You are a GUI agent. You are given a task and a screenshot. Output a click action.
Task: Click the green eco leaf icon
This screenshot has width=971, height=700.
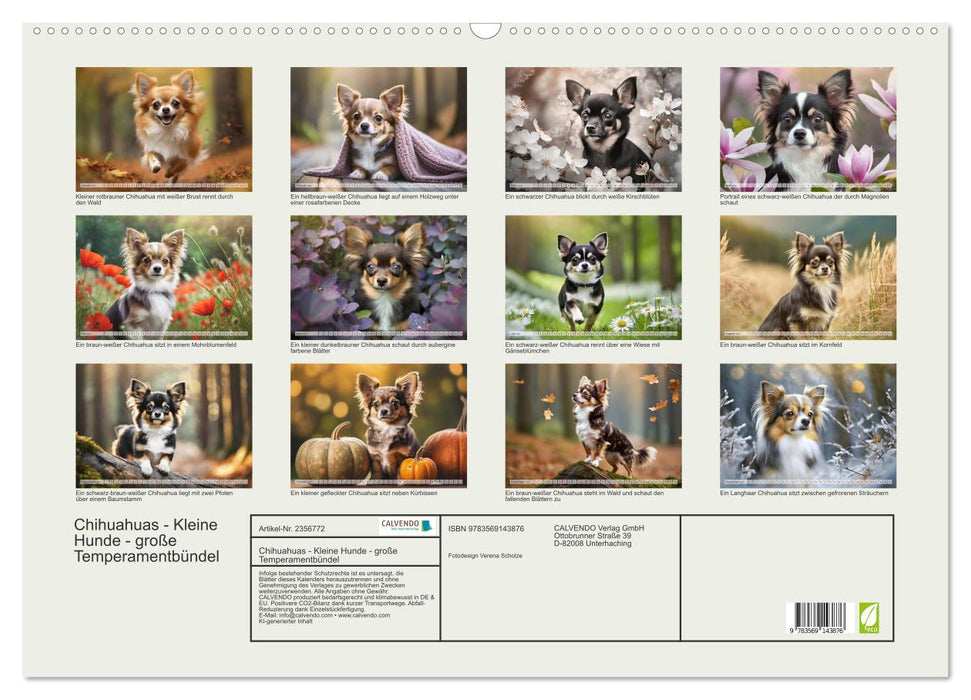coord(868,618)
